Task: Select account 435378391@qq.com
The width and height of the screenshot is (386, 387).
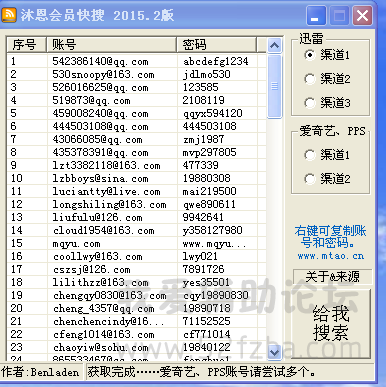Action: (x=100, y=152)
